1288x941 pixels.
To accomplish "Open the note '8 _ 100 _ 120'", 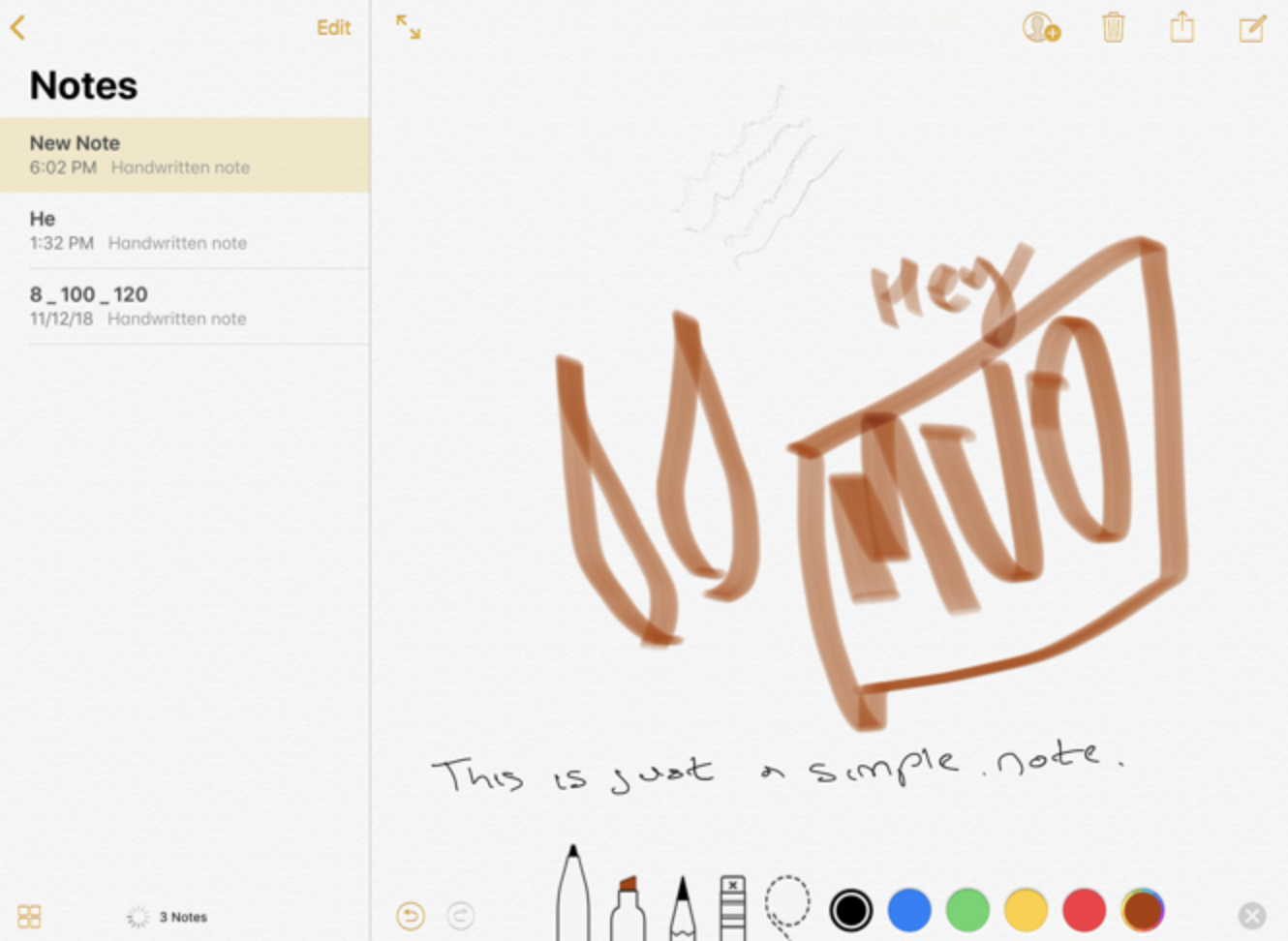I will [x=184, y=306].
